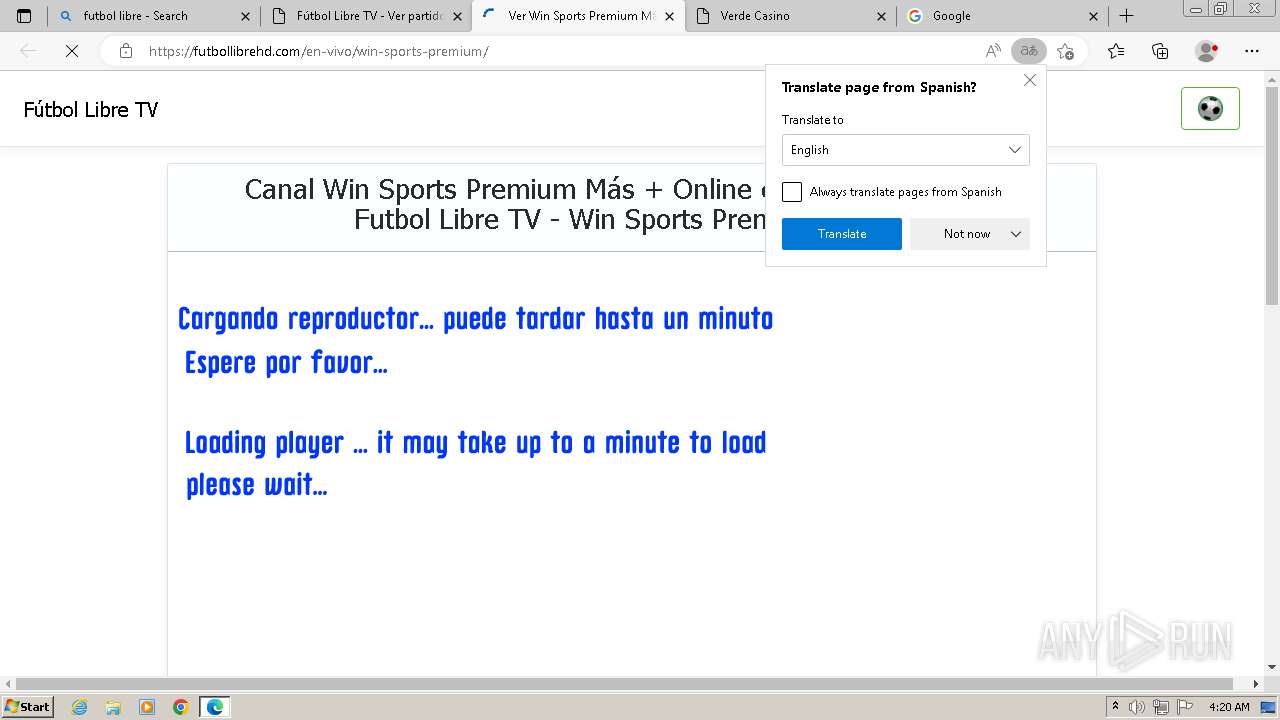Open the Action Center flag tray icon
Image resolution: width=1280 pixels, height=720 pixels.
[1185, 707]
